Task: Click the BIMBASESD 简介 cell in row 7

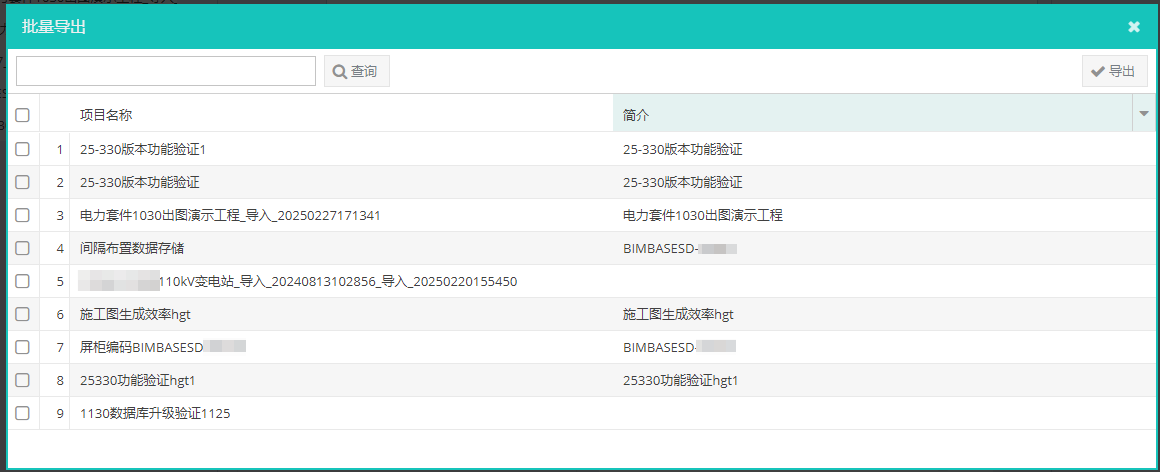Action: 680,348
